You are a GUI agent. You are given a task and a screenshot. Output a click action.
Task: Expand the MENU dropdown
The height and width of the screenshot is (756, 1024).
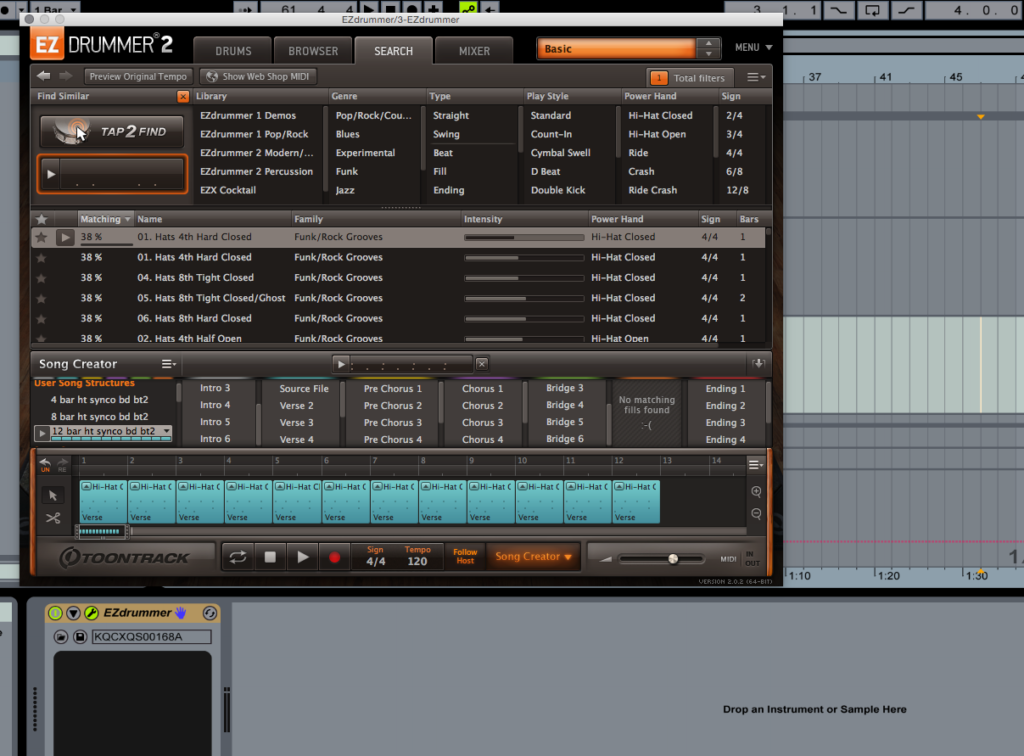click(x=753, y=48)
